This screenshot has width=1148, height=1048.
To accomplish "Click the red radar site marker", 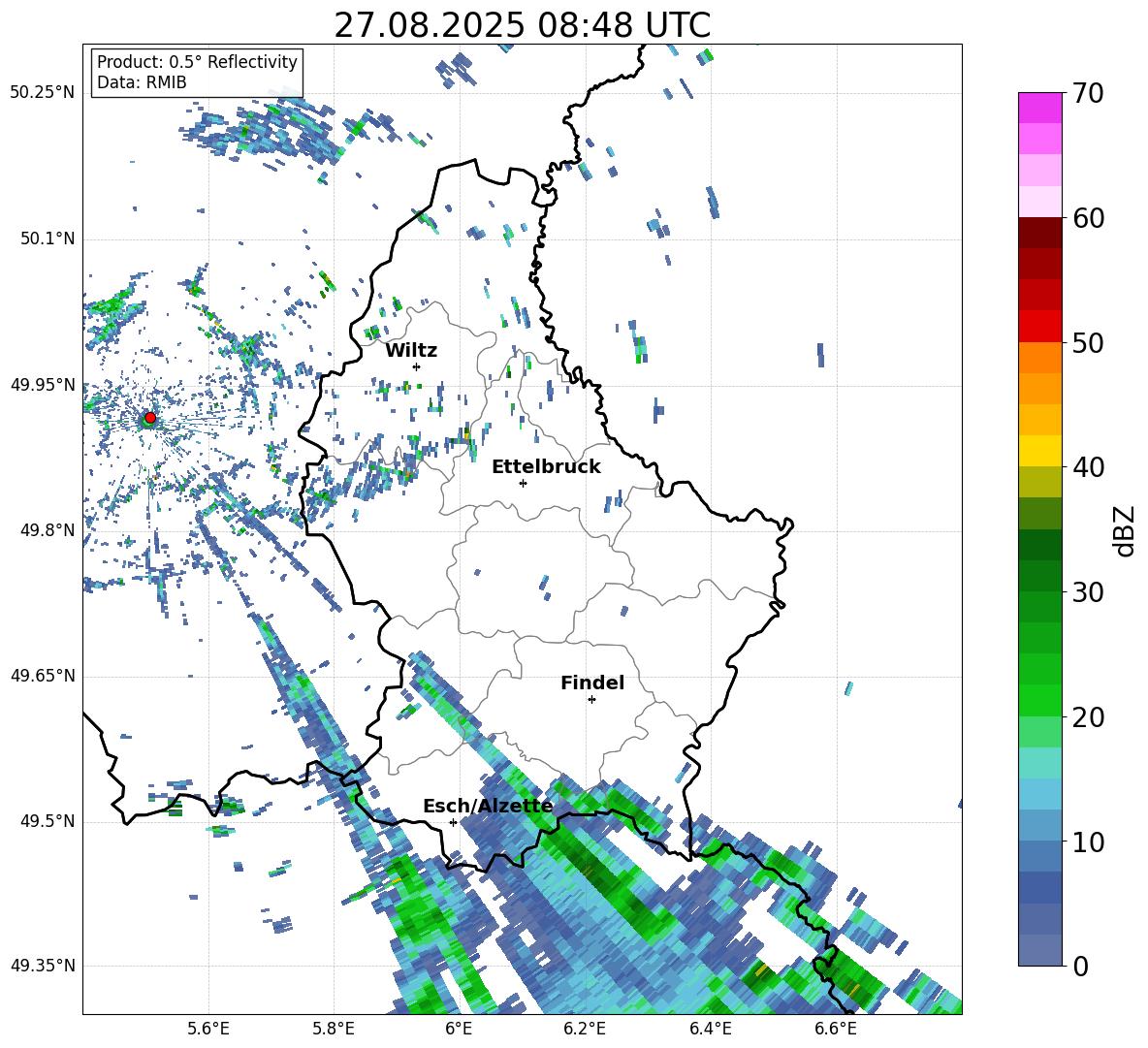I will click(150, 418).
